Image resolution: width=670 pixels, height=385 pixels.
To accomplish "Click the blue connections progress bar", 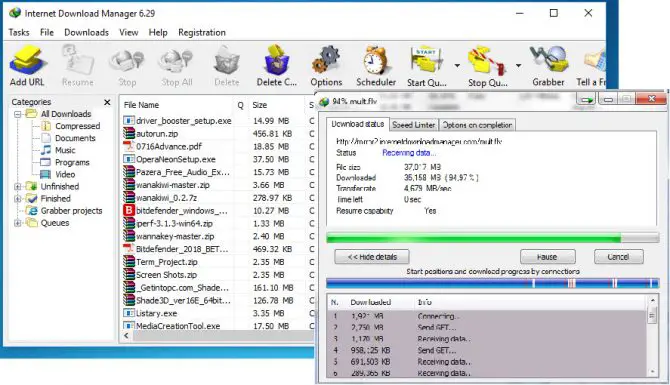I will (492, 283).
